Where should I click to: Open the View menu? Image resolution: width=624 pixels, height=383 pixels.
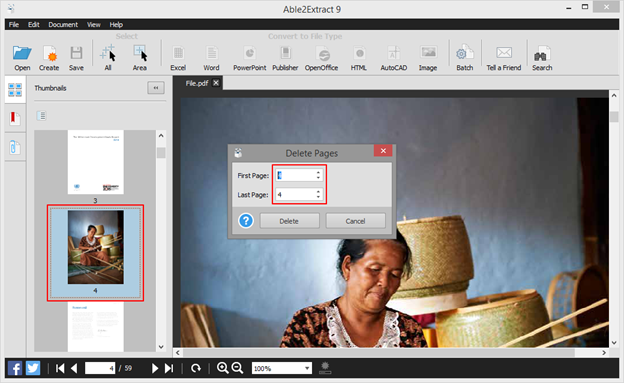pos(94,25)
